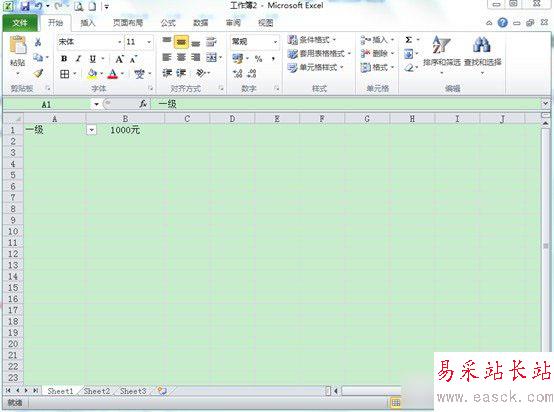Click the Paste clipboard icon
Image resolution: width=554 pixels, height=412 pixels.
[x=18, y=46]
